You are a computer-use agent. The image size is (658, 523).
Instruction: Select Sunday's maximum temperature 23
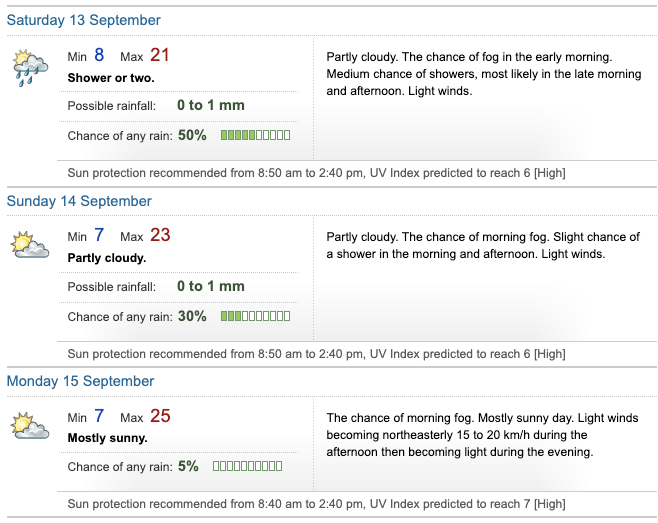coord(160,235)
